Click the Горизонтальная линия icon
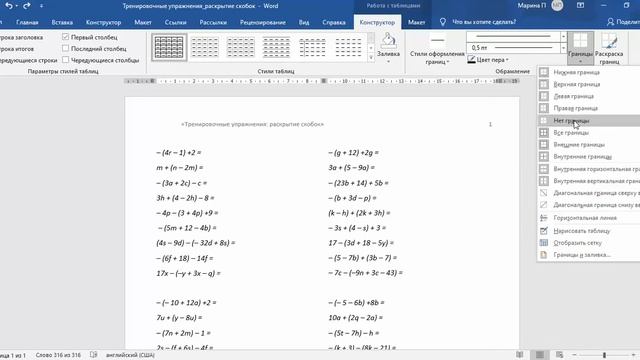Viewport: 640px width, 360px height. [544, 218]
